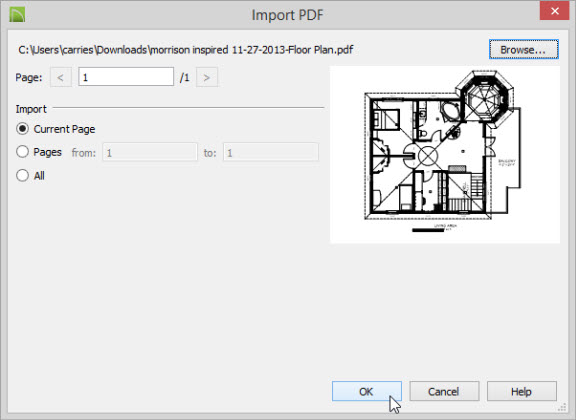Image resolution: width=576 pixels, height=420 pixels.
Task: Confirm the import with OK
Action: click(367, 391)
